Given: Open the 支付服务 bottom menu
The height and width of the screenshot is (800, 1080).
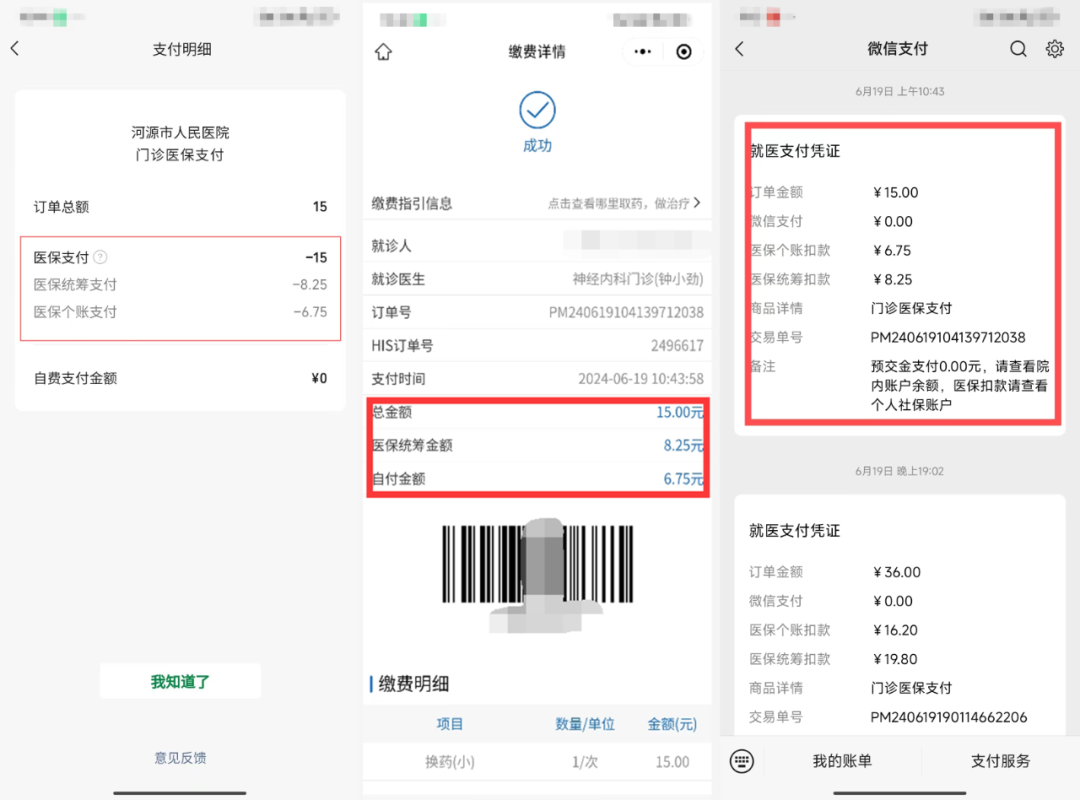Looking at the screenshot, I should click(x=1000, y=761).
